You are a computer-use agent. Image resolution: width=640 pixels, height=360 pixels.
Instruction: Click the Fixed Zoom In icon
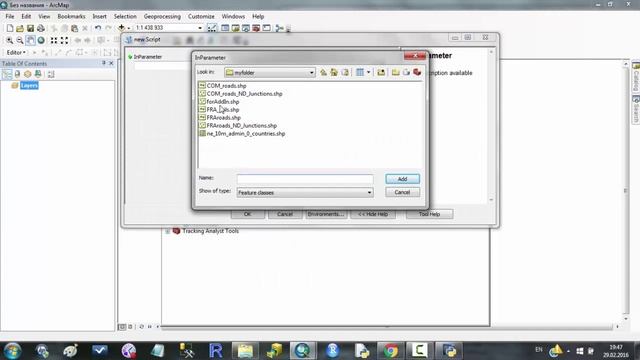[x=54, y=40]
